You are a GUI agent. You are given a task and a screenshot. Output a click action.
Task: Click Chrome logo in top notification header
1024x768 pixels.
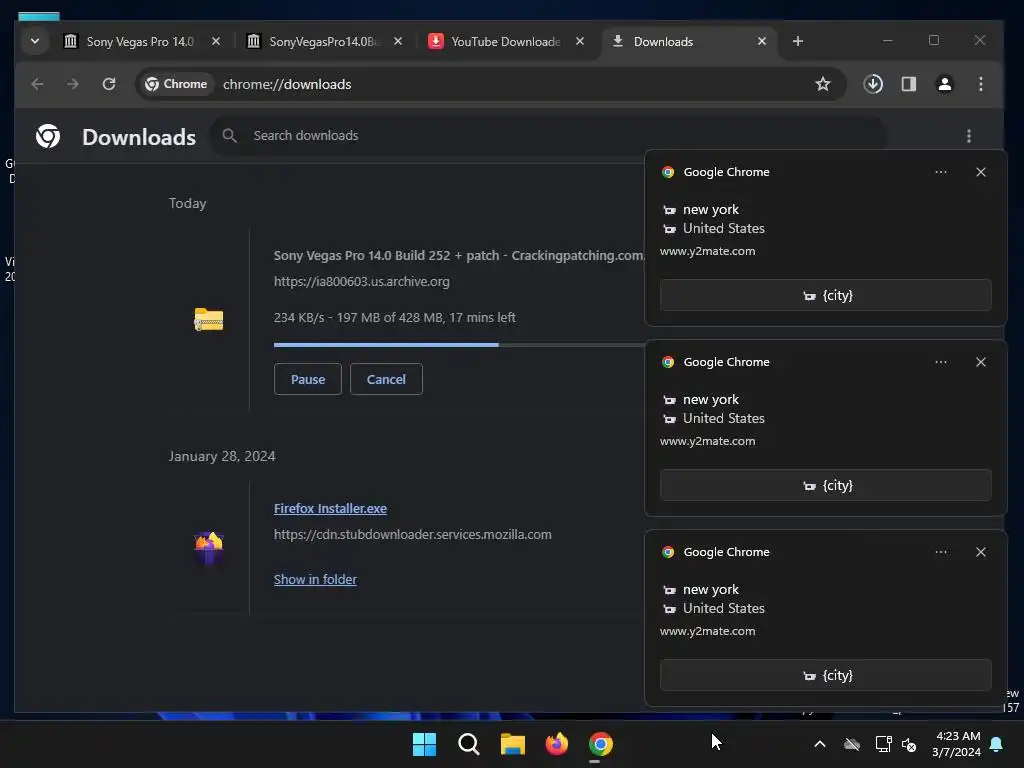667,172
